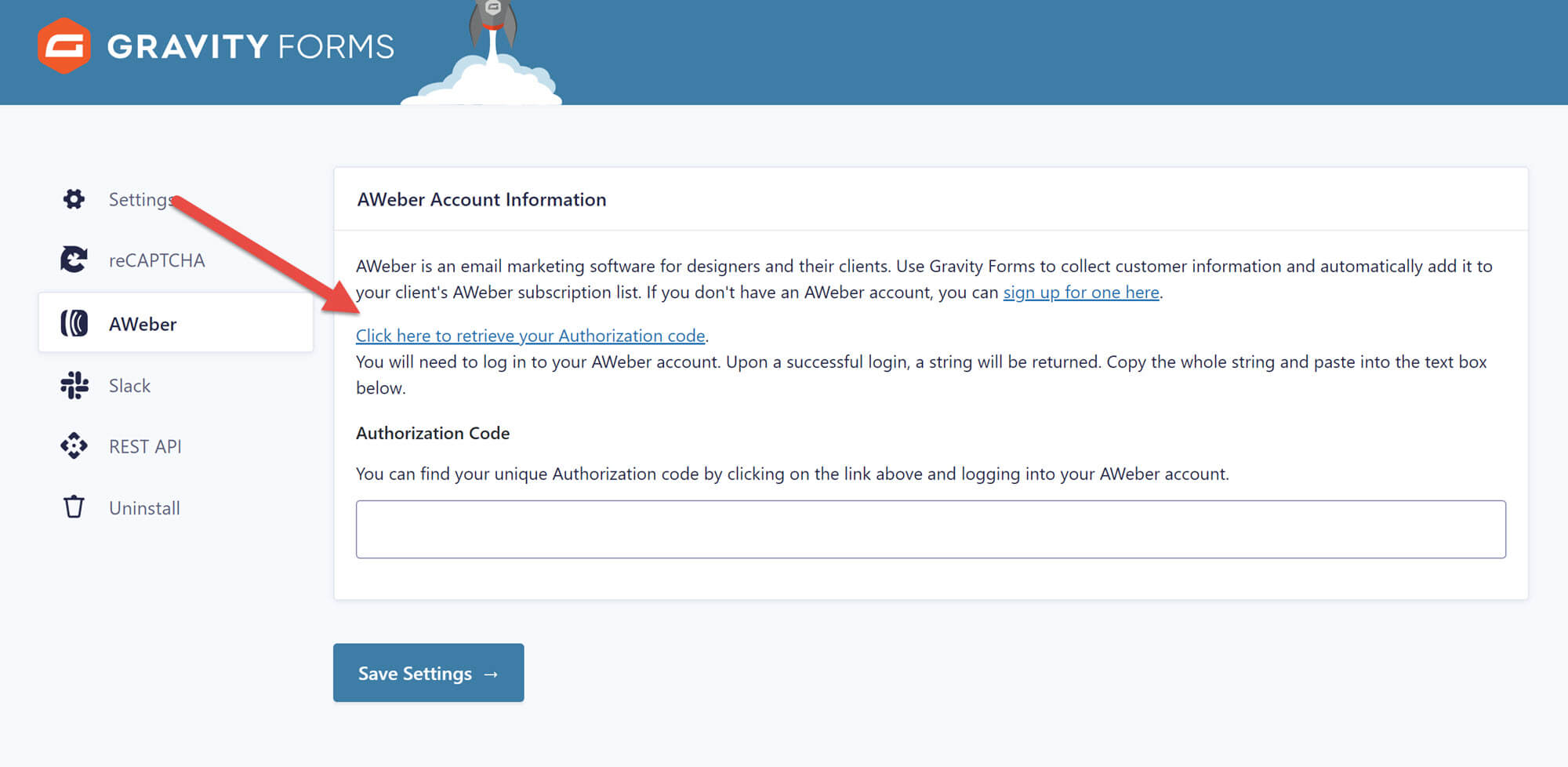
Task: Click the REST API icon
Action: 74,446
